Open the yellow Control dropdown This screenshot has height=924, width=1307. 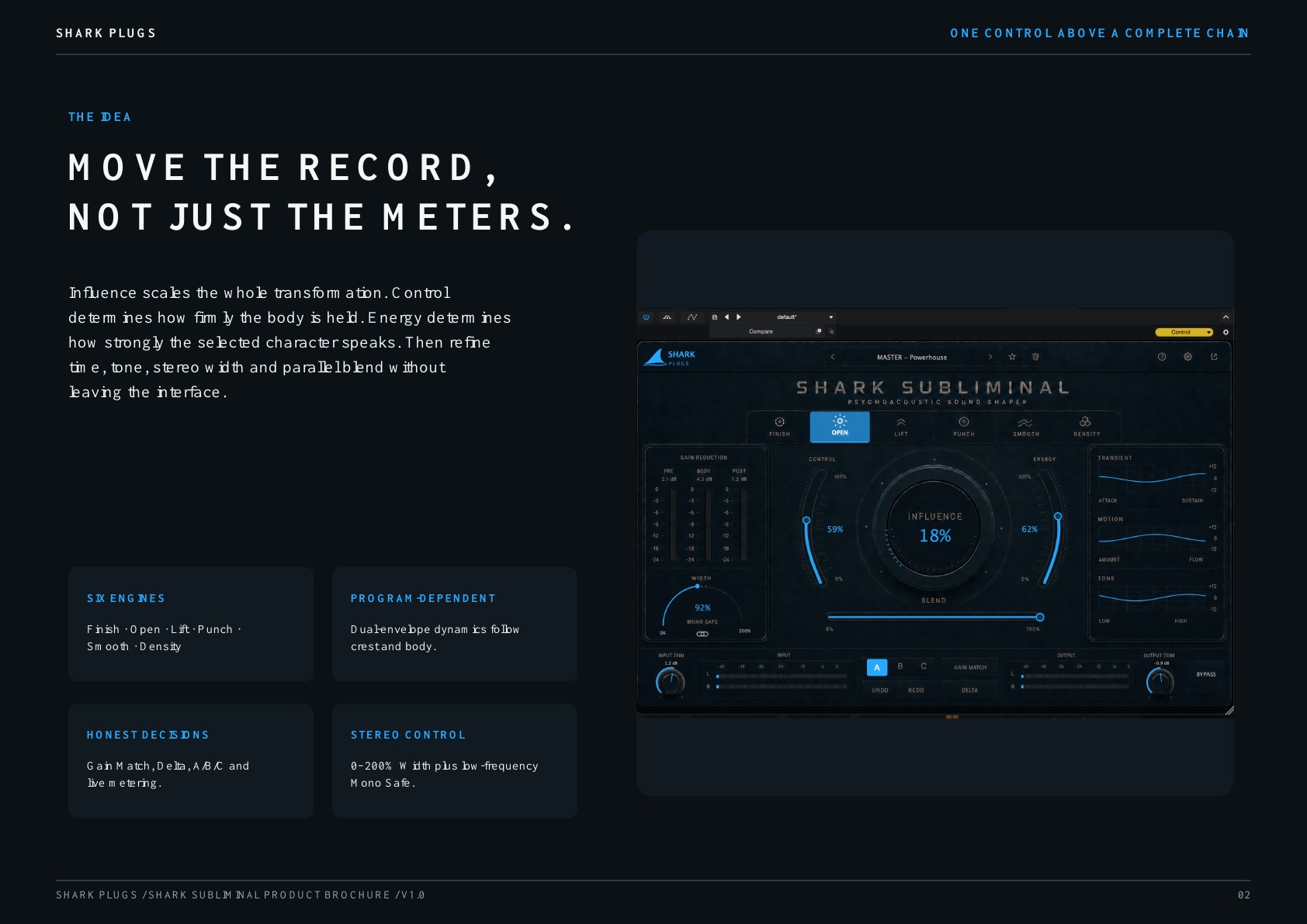[1184, 332]
